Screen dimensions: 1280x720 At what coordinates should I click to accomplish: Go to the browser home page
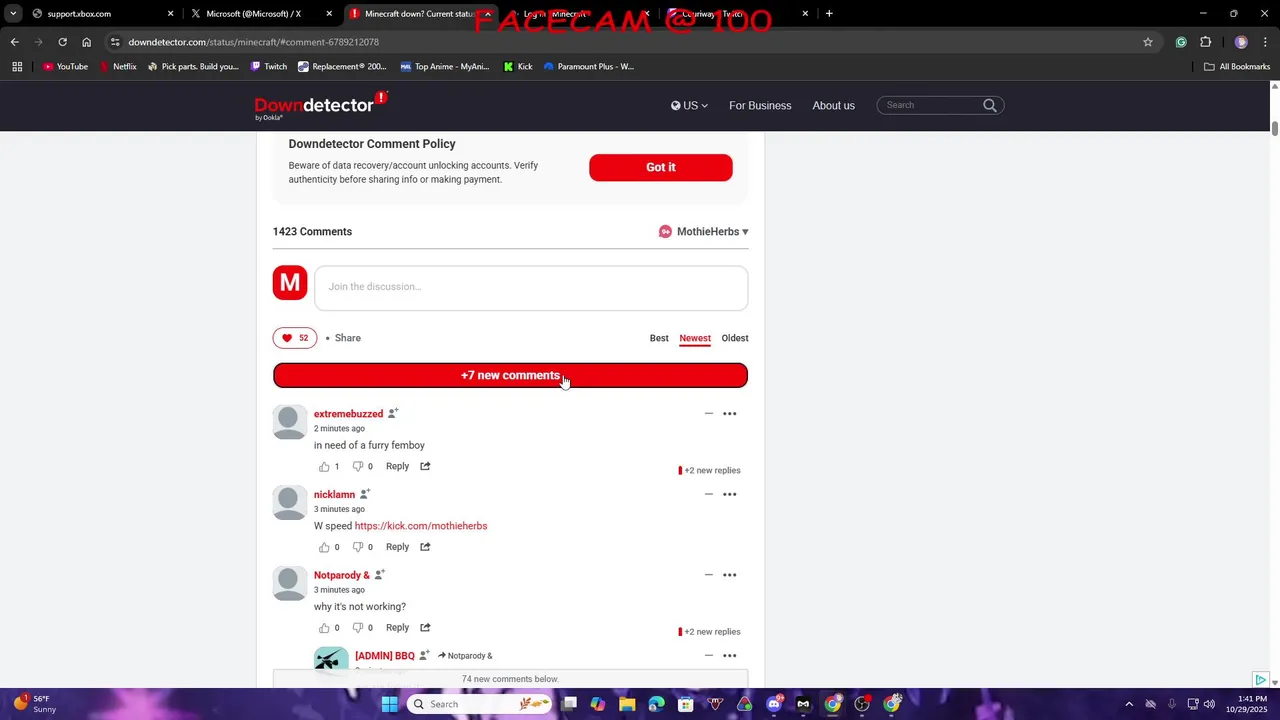[86, 42]
